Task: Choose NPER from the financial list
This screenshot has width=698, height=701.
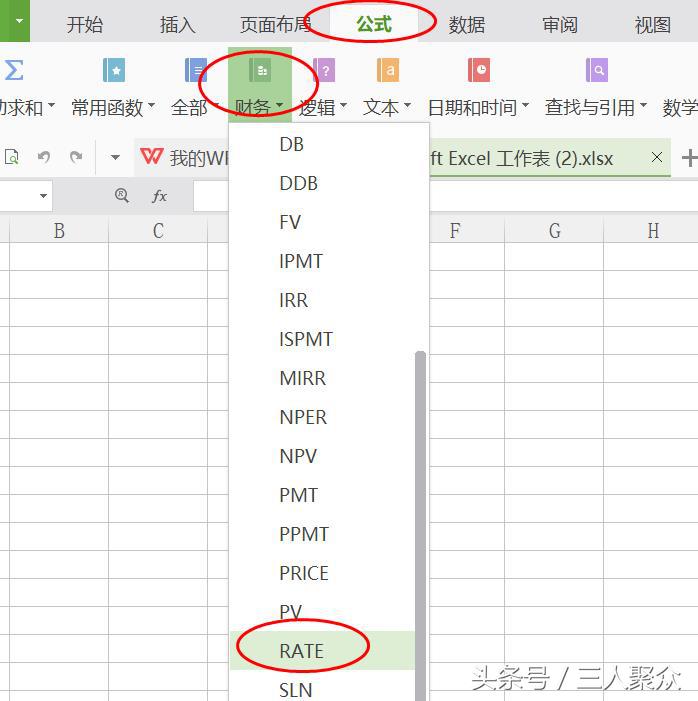Action: pos(322,417)
